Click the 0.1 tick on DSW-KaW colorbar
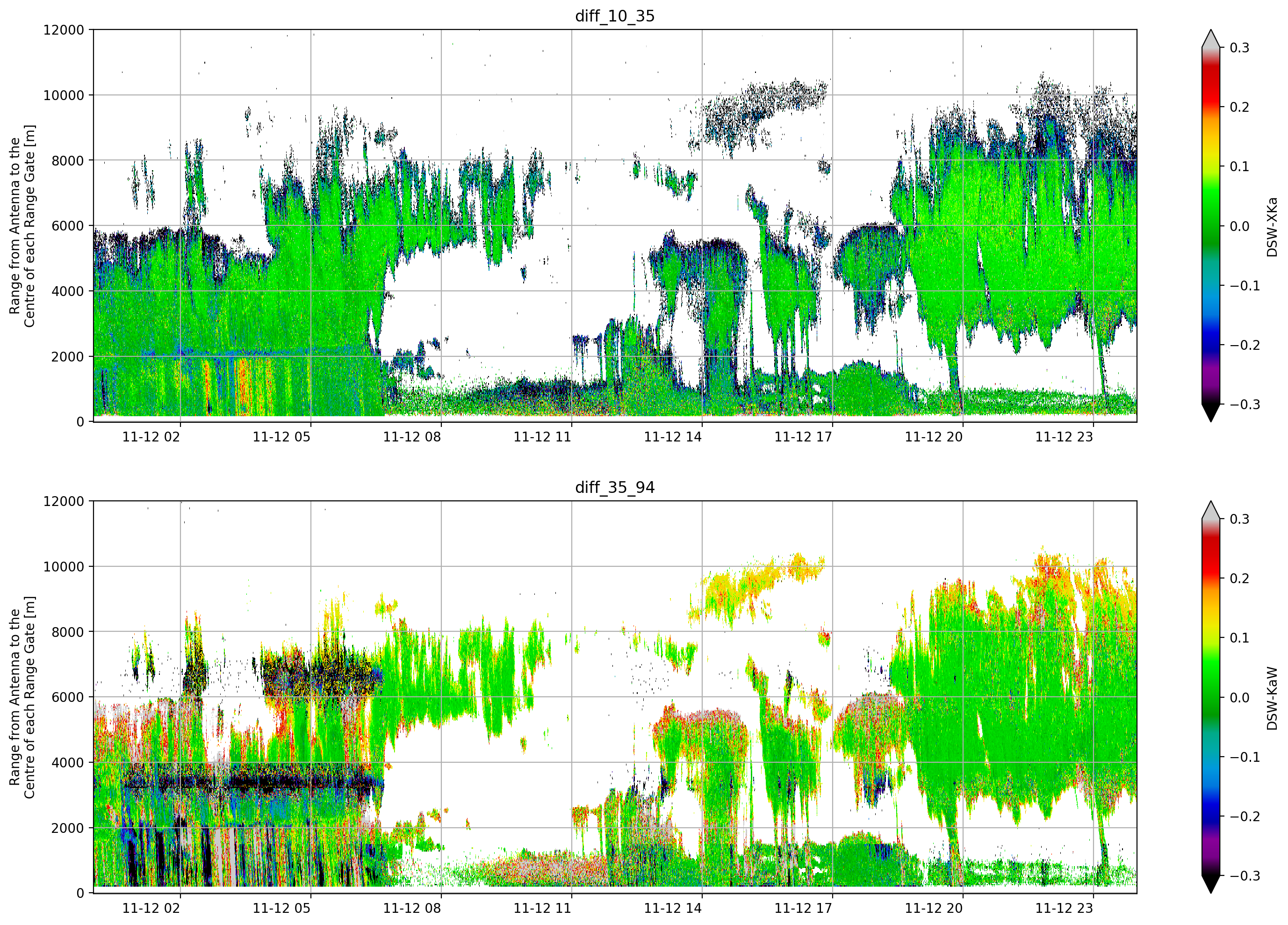This screenshot has width=1288, height=925. tap(1240, 638)
